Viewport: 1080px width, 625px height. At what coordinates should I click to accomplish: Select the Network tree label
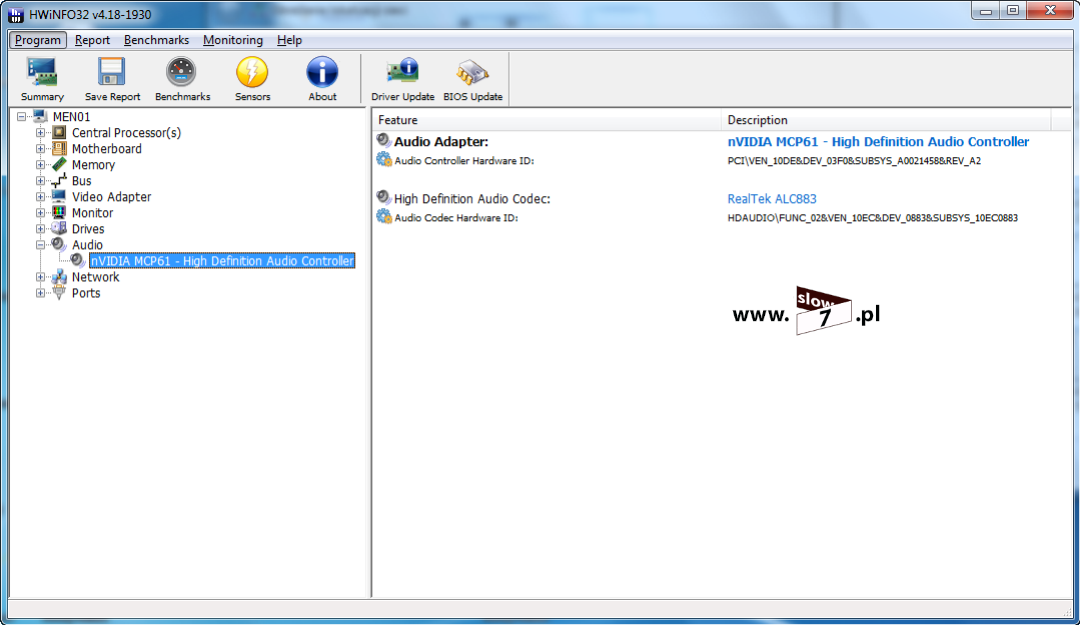[x=96, y=277]
